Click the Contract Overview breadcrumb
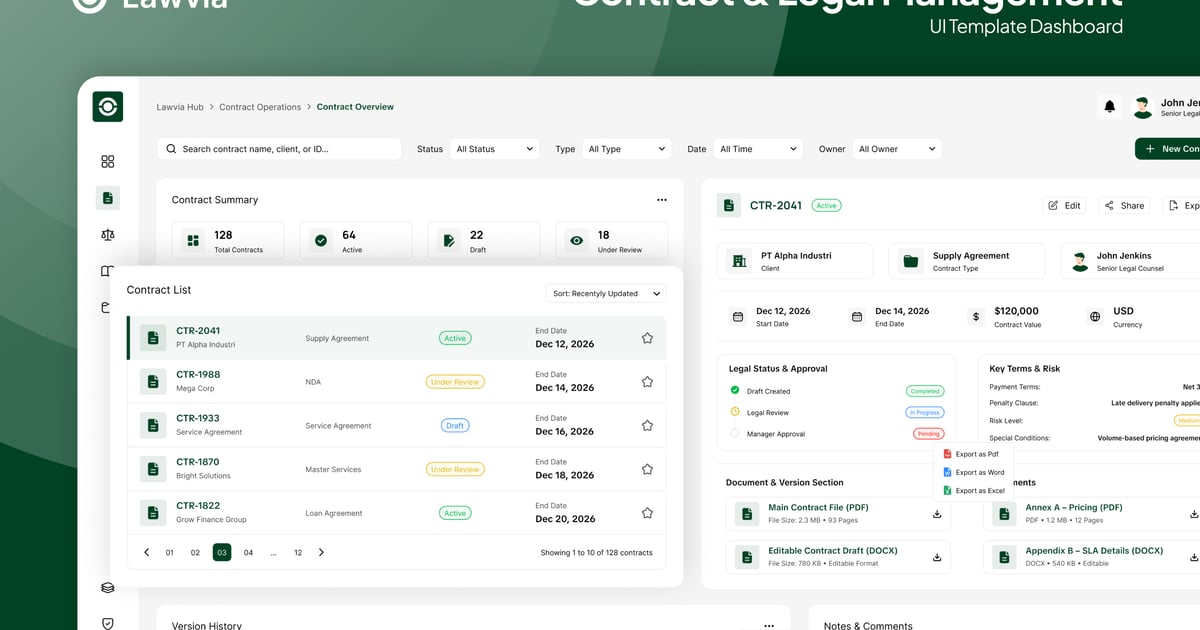Screen dimensions: 1200x630 tap(355, 107)
